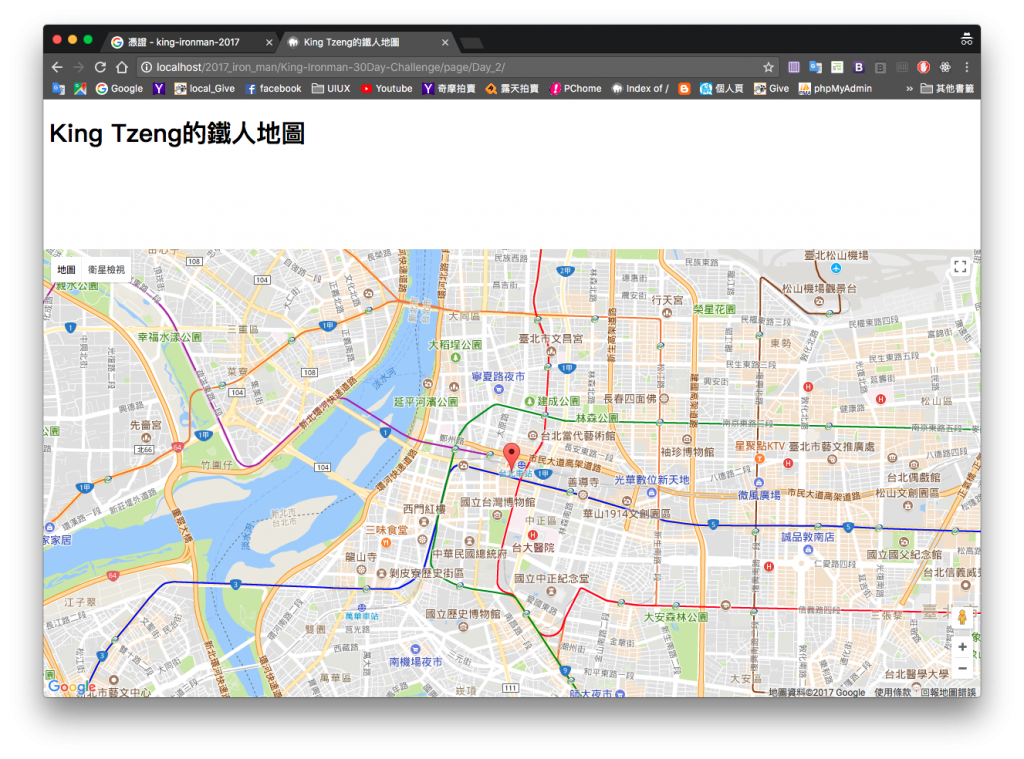Image resolution: width=1024 pixels, height=759 pixels.
Task: Click the 國立國父紀念館 map label
Action: [904, 554]
